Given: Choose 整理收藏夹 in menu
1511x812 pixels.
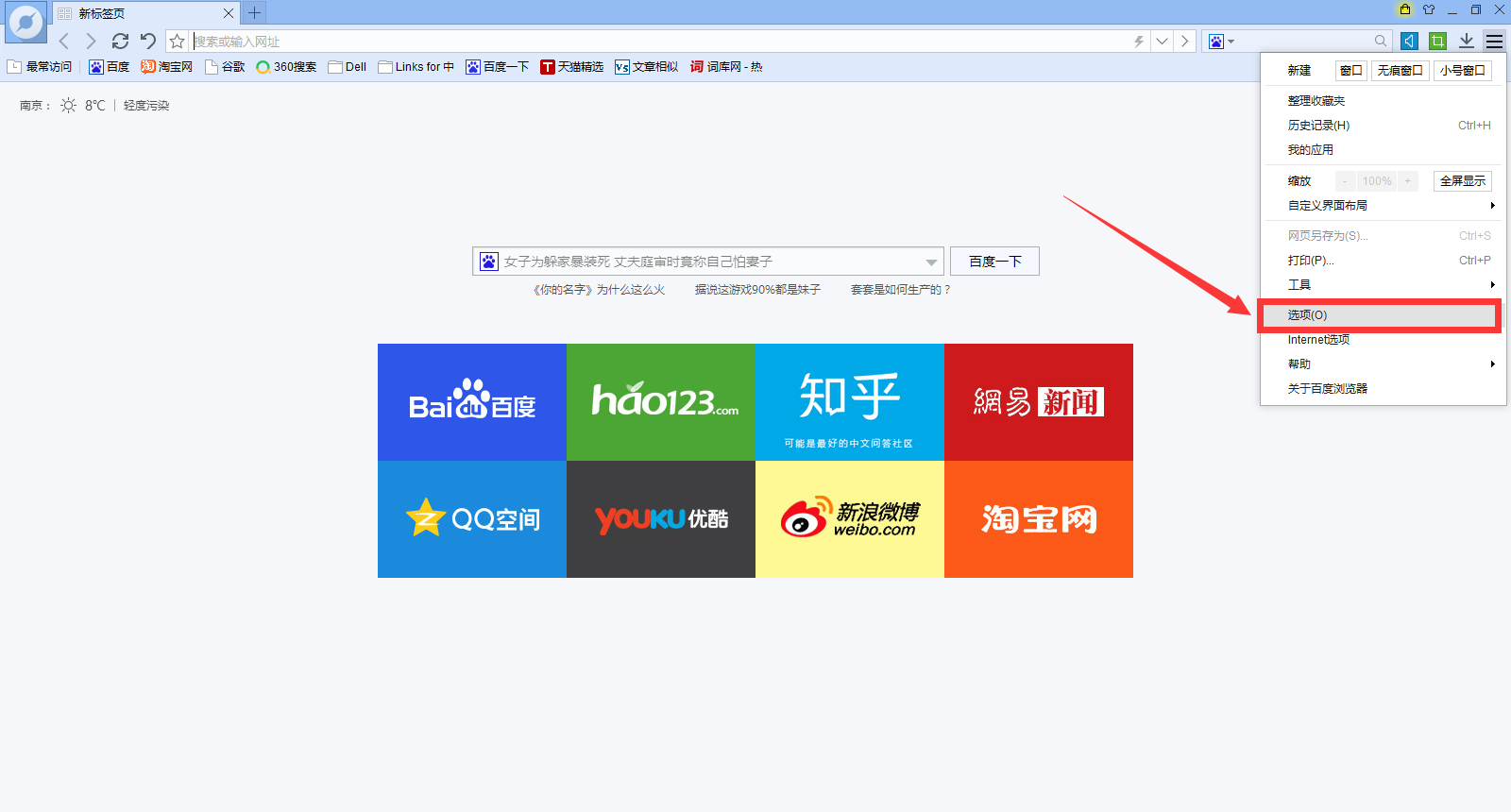Looking at the screenshot, I should point(1384,100).
